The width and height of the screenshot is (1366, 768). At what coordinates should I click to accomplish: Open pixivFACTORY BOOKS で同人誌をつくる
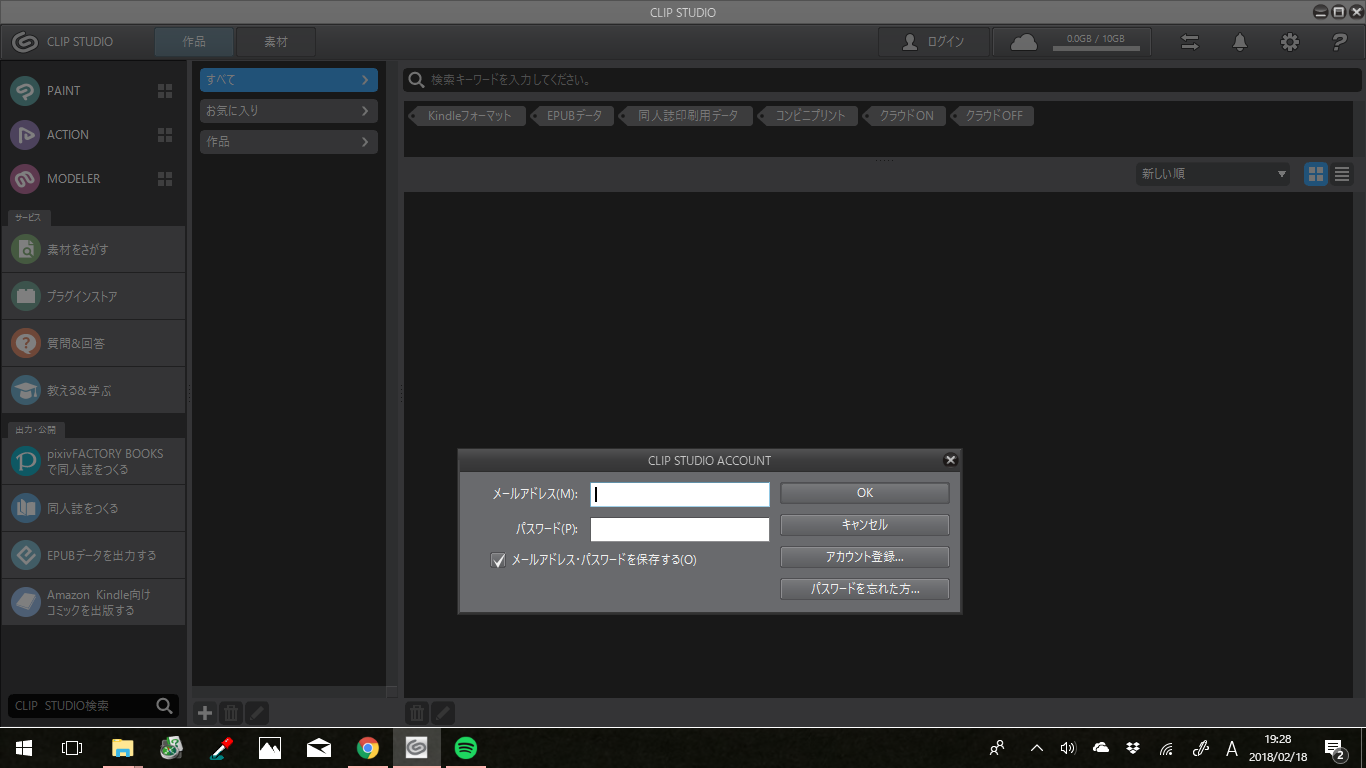point(94,461)
